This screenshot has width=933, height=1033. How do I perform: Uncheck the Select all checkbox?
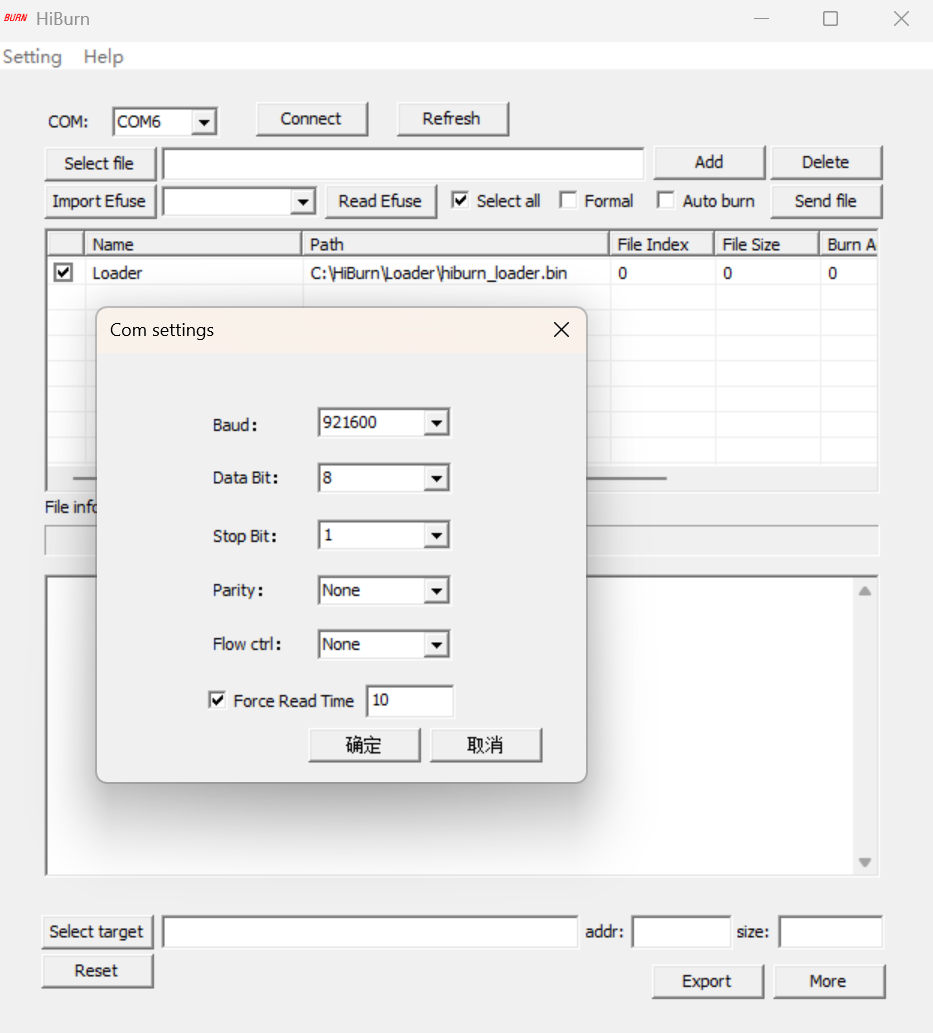[460, 200]
